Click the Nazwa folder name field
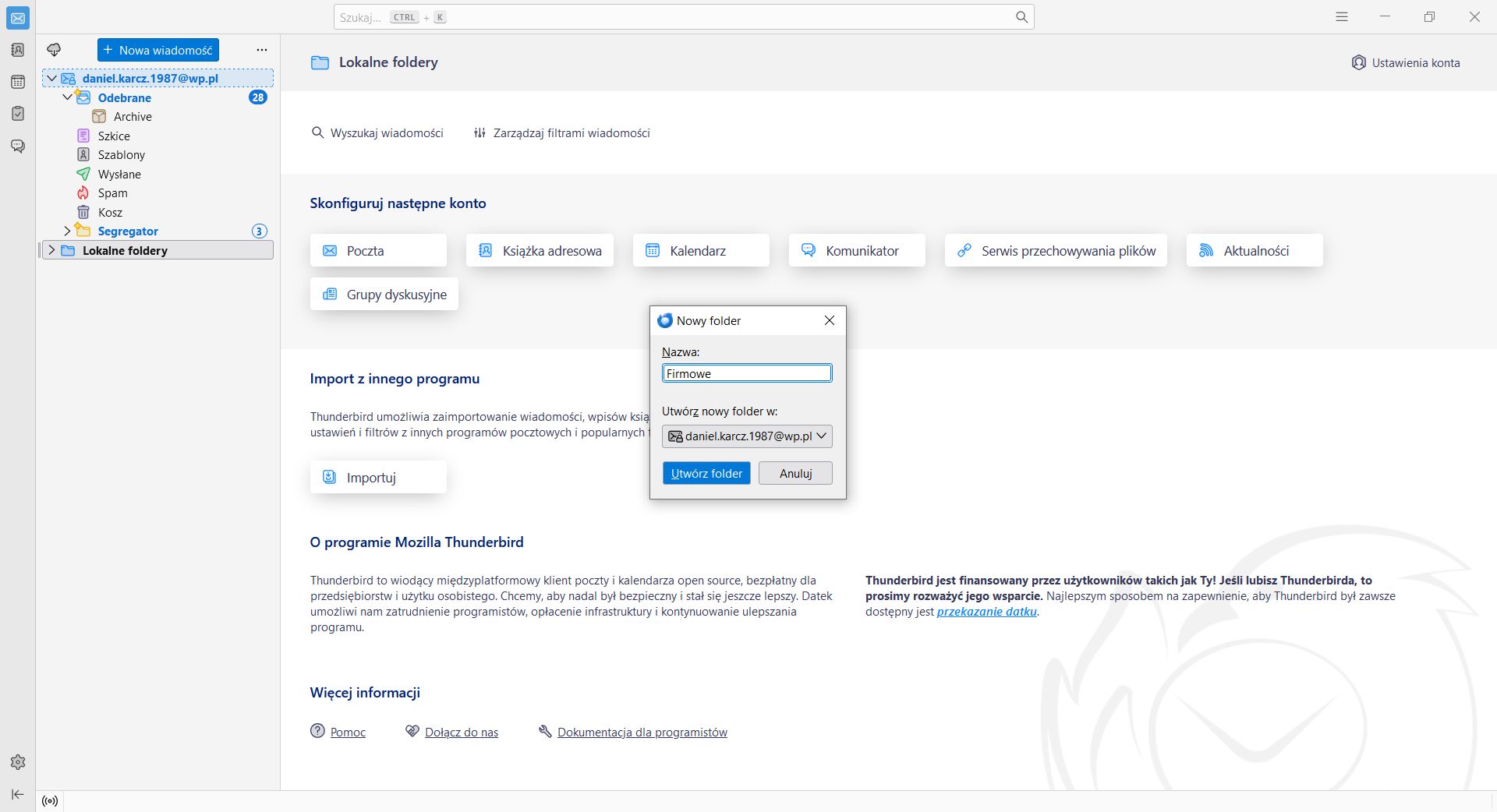Image resolution: width=1497 pixels, height=812 pixels. [747, 373]
